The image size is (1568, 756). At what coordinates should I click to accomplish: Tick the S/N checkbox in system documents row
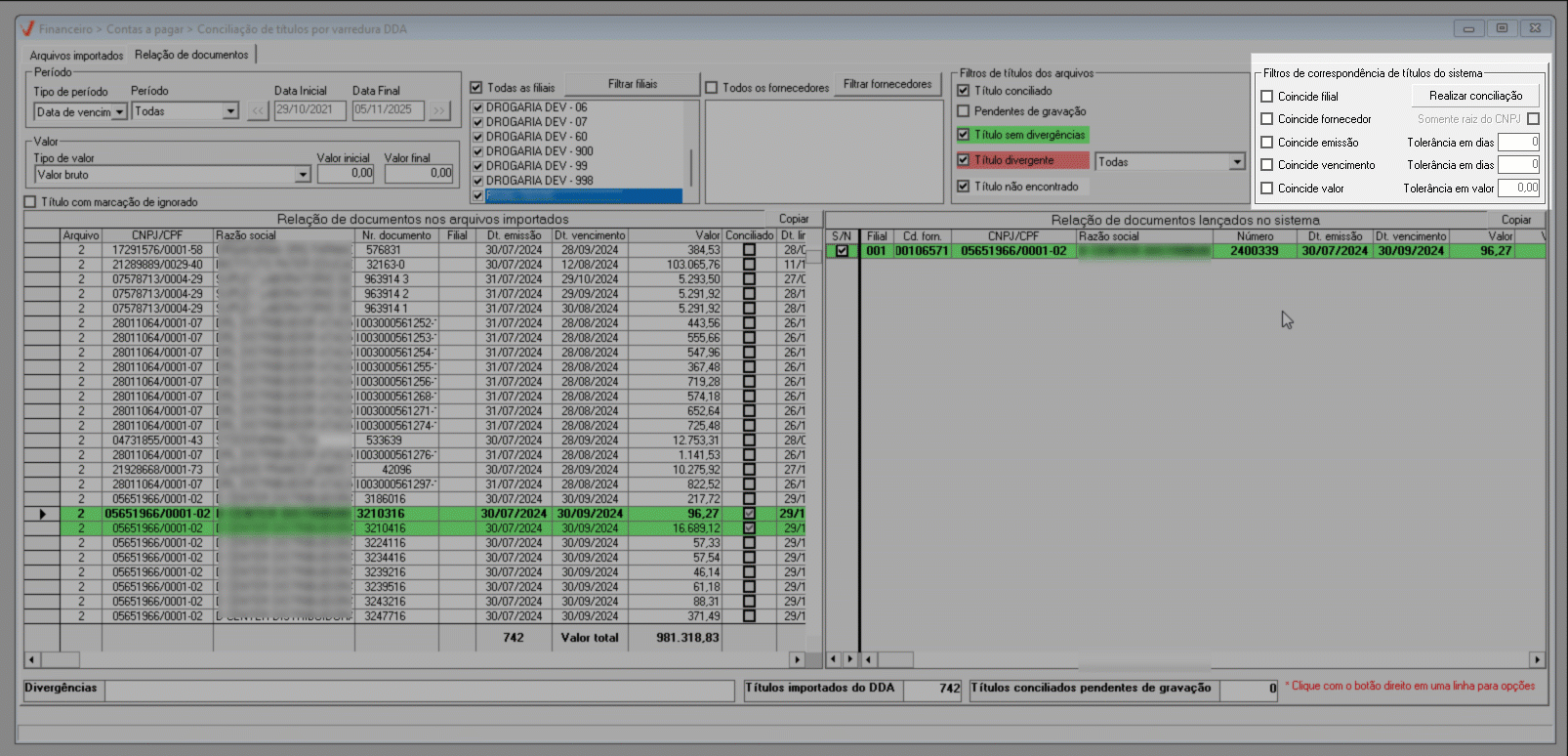coord(842,251)
